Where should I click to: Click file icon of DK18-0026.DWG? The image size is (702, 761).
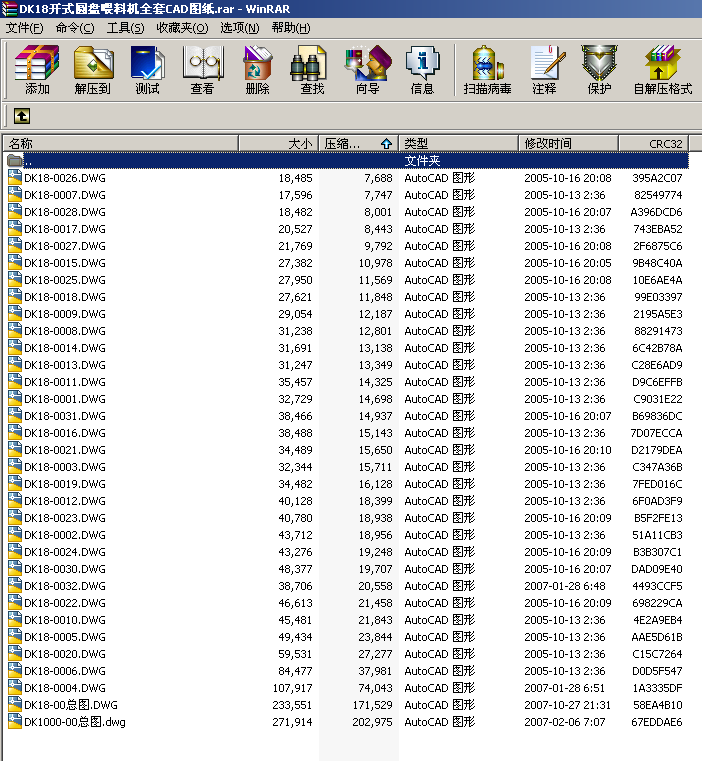[15, 178]
